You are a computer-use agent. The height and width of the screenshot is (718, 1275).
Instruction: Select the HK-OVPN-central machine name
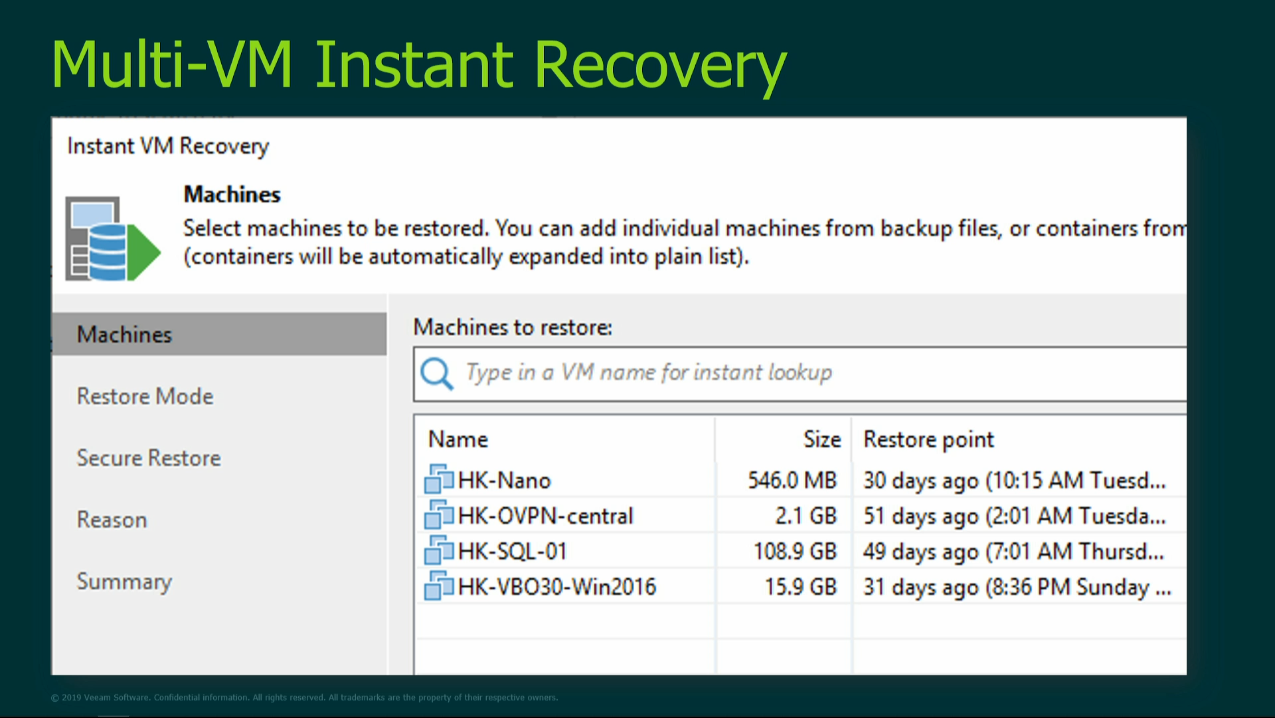(x=545, y=516)
